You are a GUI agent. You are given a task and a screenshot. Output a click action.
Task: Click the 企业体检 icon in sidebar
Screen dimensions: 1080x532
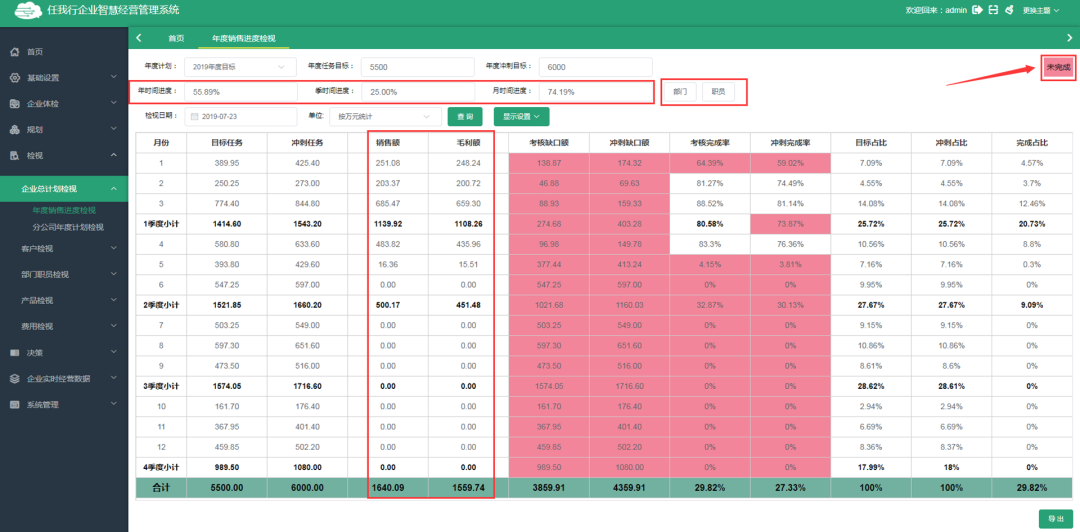15,104
